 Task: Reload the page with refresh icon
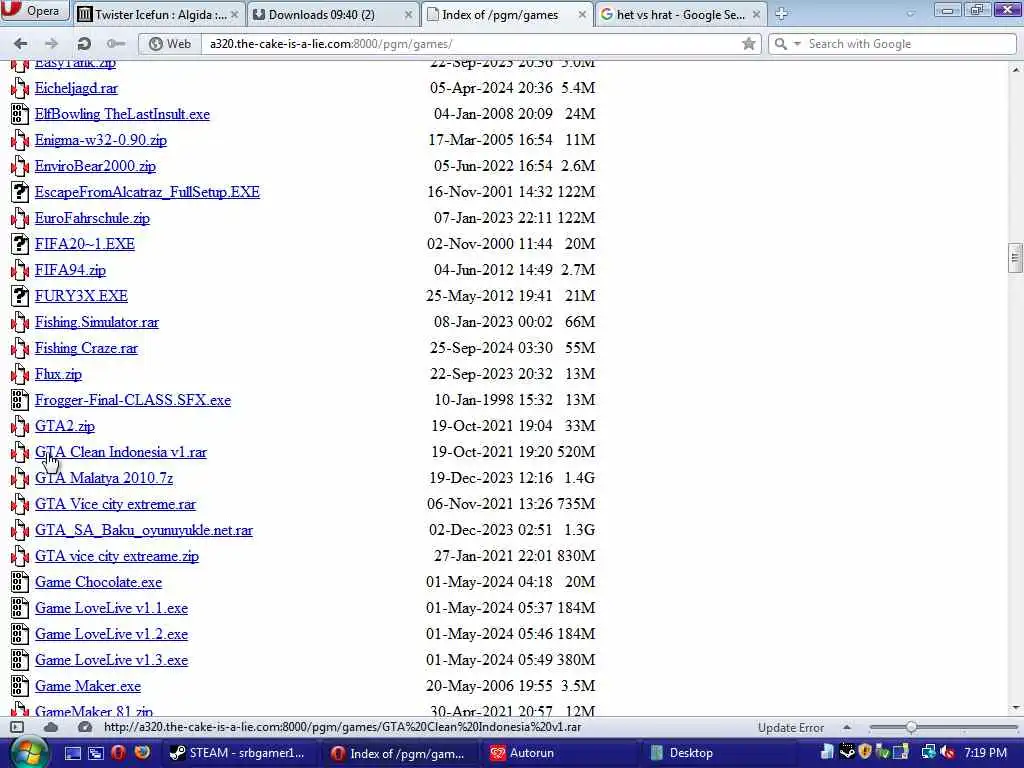click(84, 44)
